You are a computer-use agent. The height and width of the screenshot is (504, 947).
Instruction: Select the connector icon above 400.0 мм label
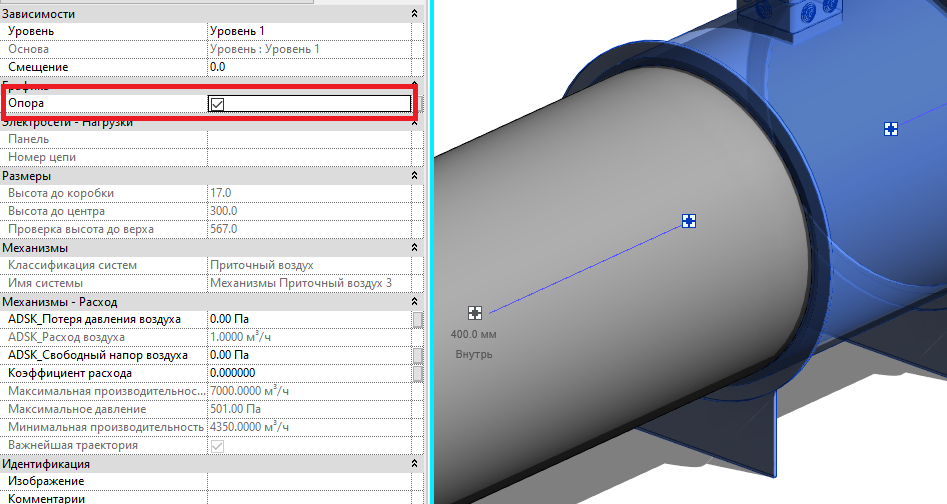coord(475,313)
